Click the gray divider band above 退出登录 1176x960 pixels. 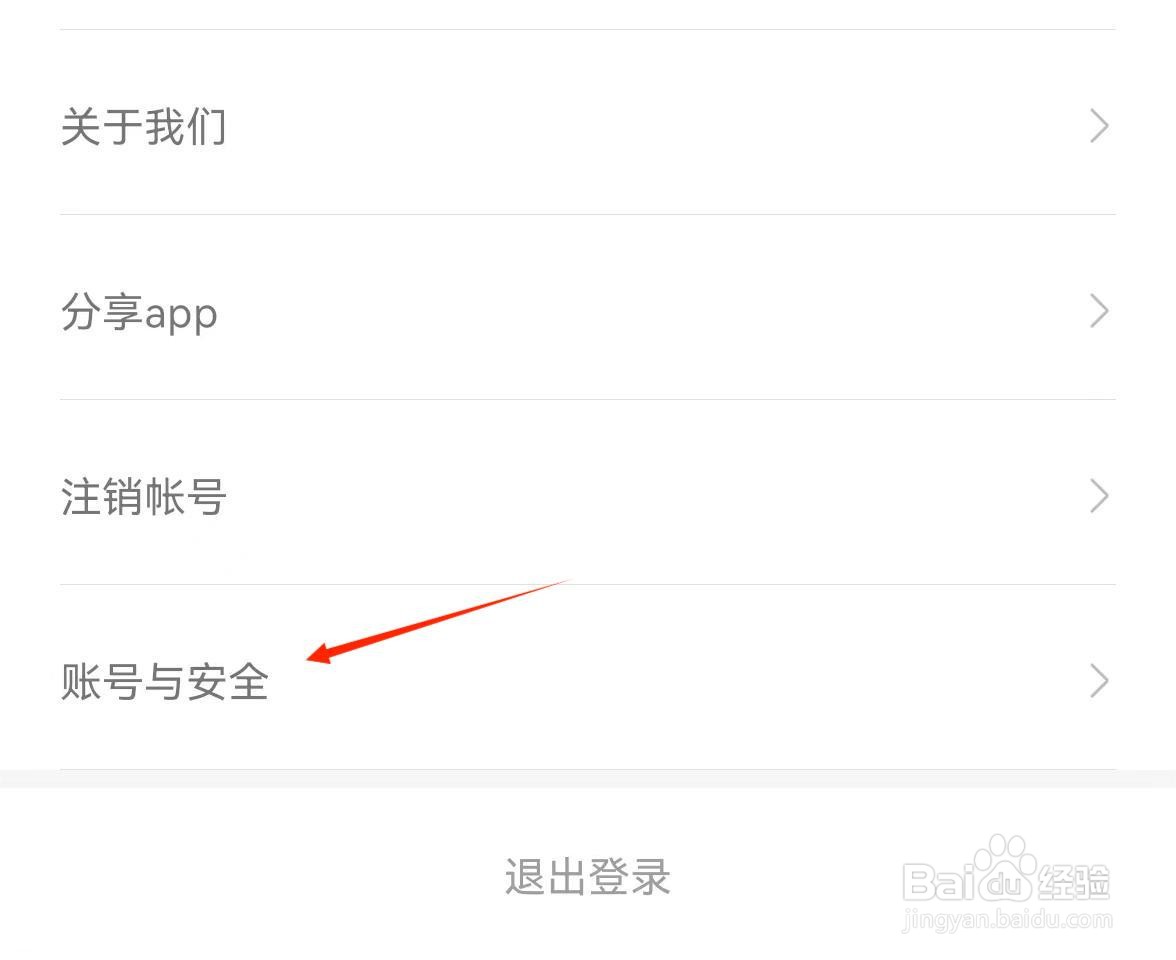click(588, 778)
